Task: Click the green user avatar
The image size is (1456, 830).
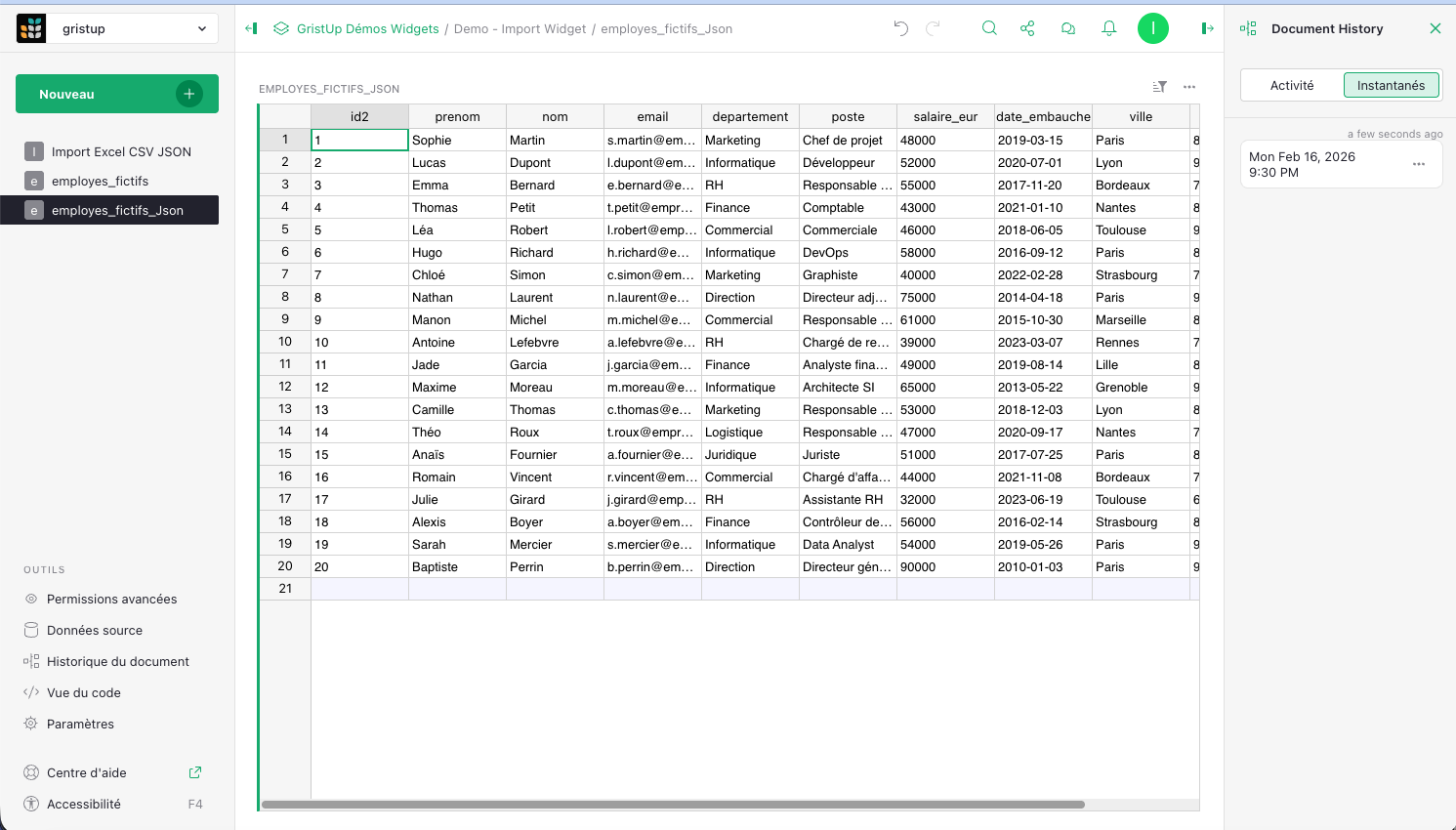Action: coord(1153,28)
